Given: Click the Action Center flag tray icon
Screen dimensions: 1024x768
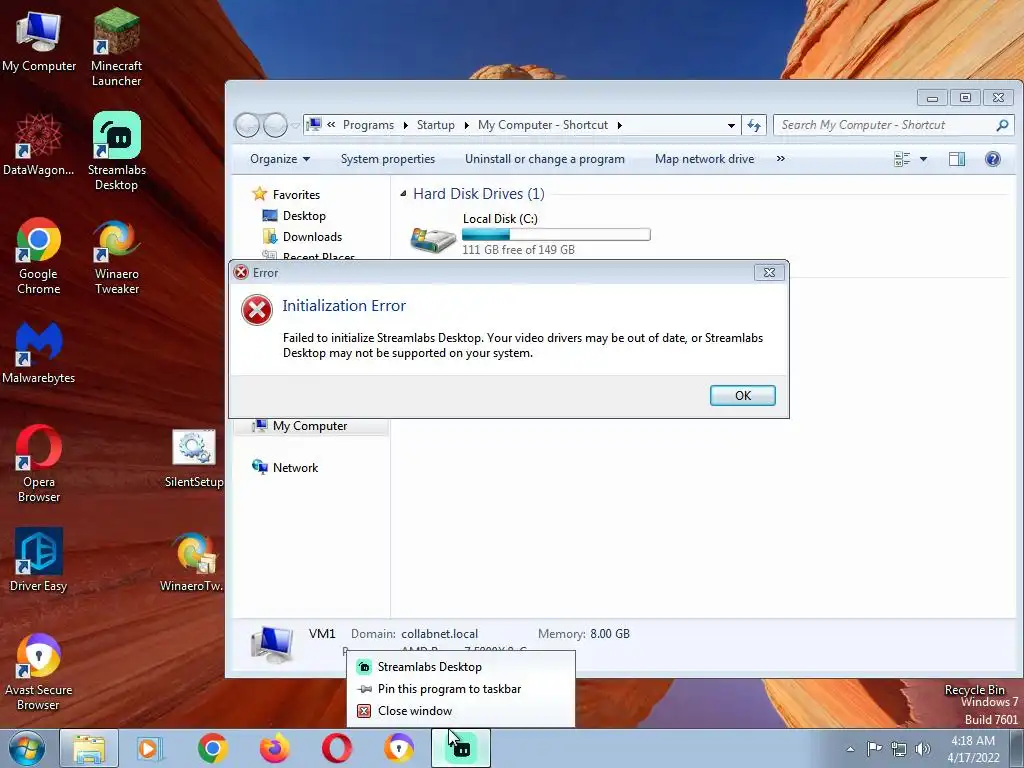Looking at the screenshot, I should (x=874, y=748).
